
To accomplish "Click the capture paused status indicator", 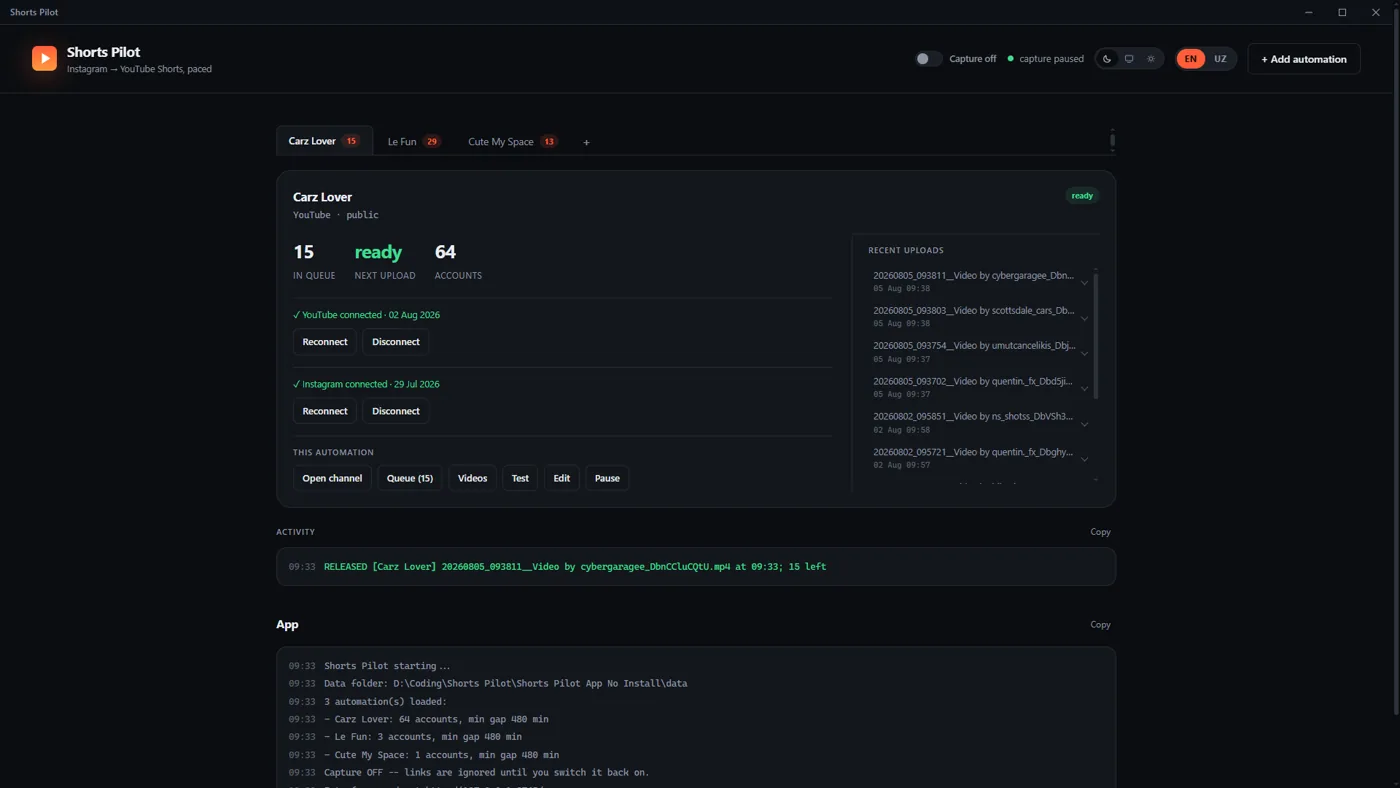I will click(x=1045, y=59).
